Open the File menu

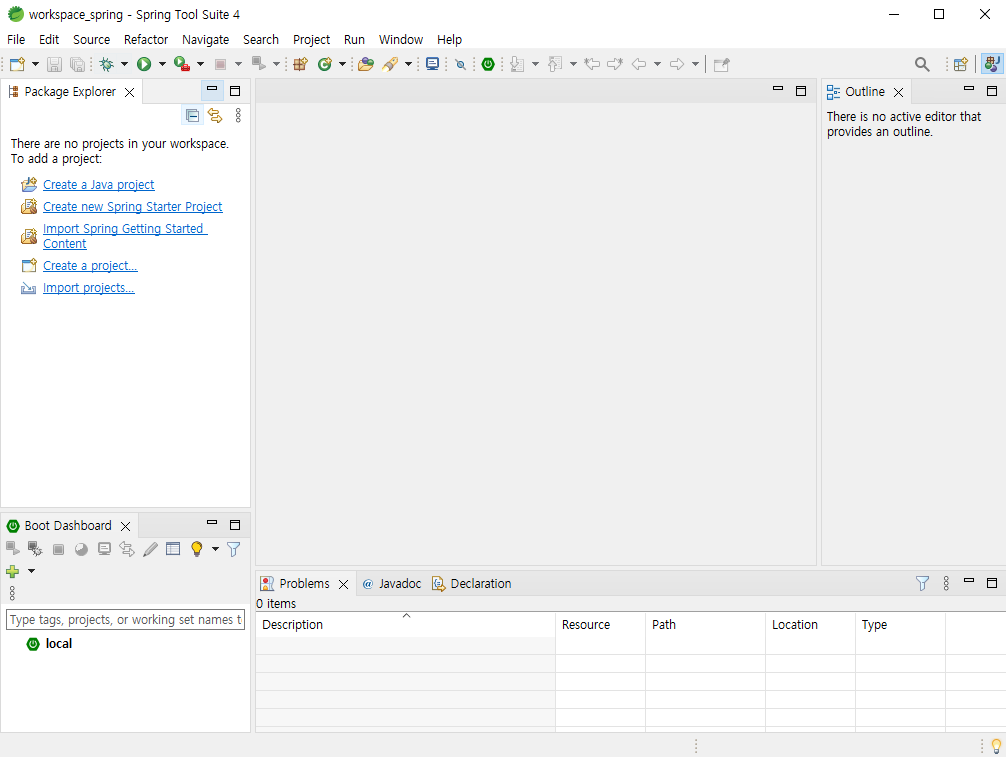16,39
